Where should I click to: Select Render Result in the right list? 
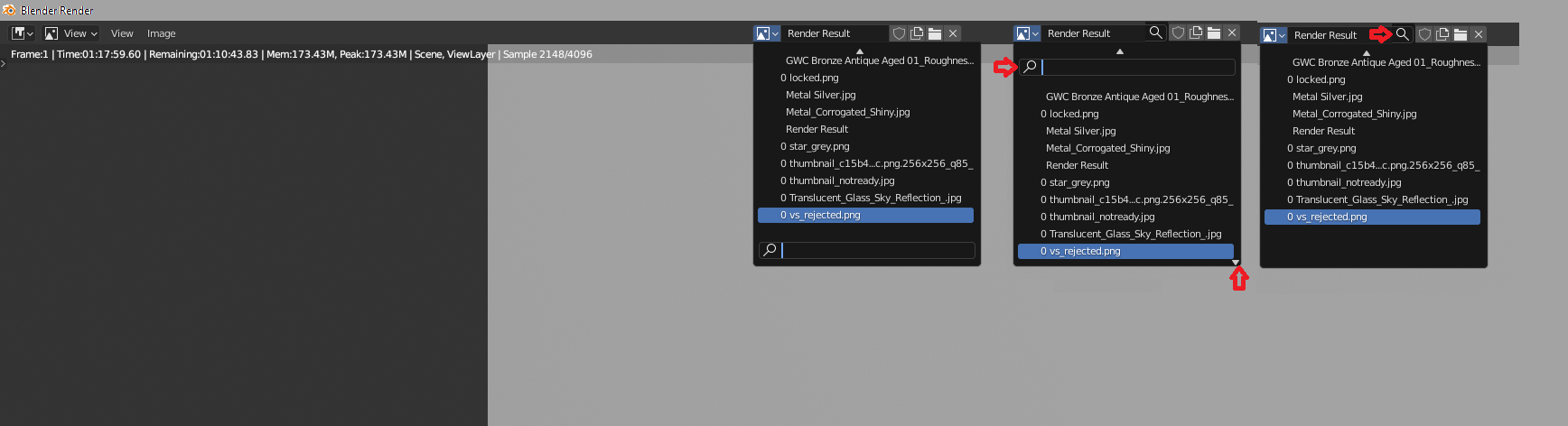coord(1373,131)
